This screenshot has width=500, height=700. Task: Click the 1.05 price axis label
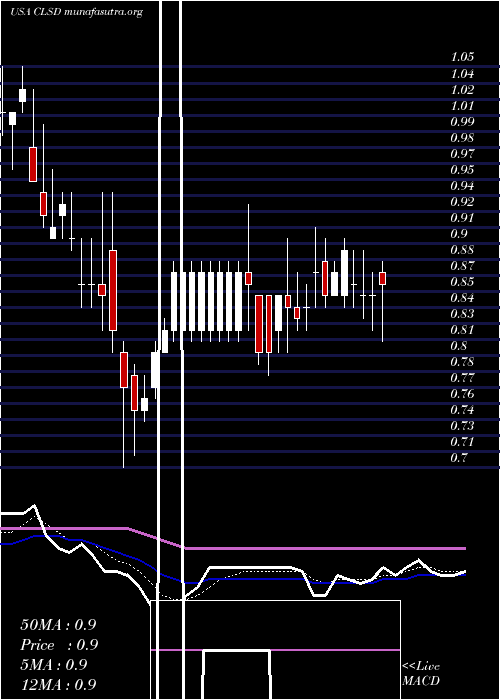[x=462, y=57]
